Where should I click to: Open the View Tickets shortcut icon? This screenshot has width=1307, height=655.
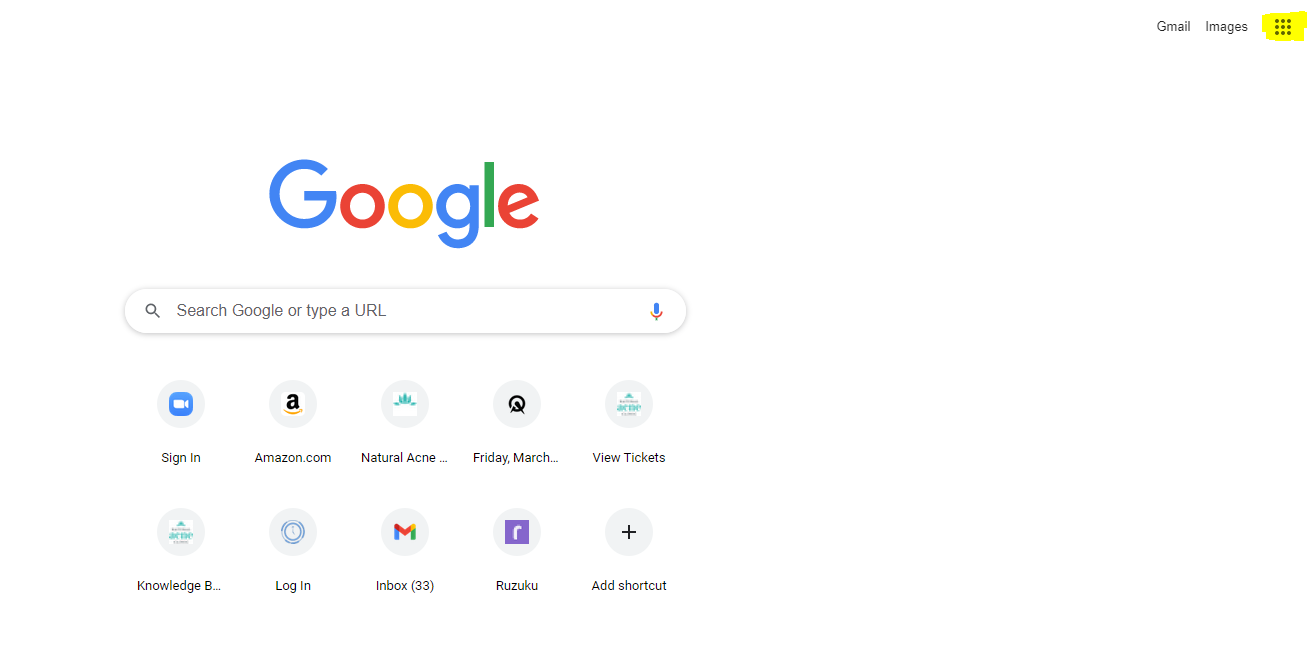629,404
